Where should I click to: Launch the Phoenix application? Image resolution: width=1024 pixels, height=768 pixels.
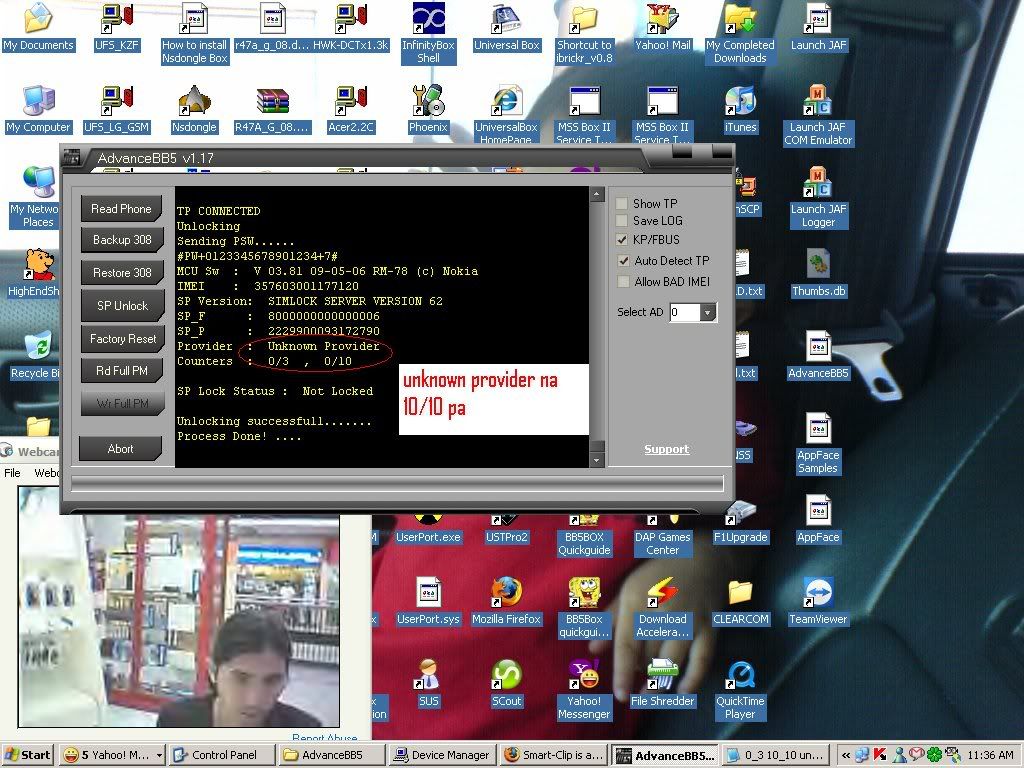pyautogui.click(x=428, y=110)
